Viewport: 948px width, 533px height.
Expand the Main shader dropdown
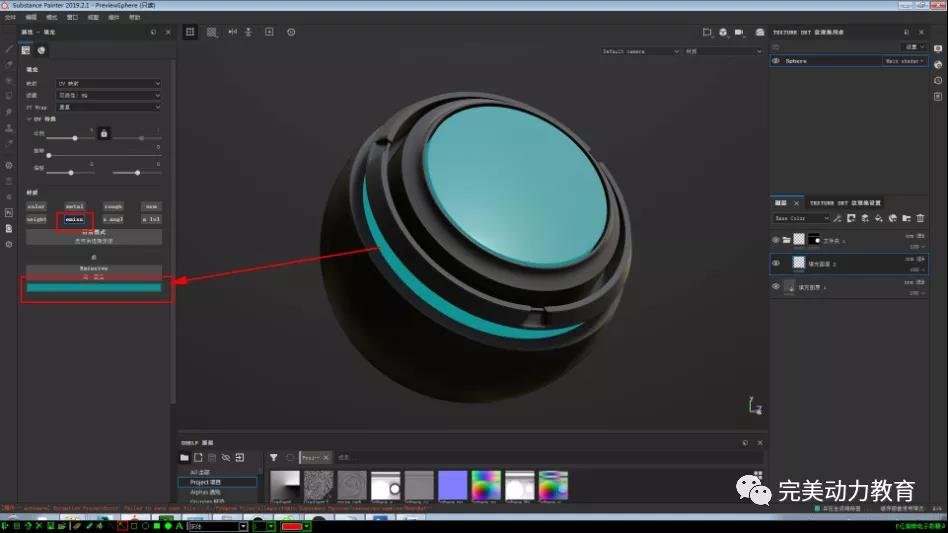[x=905, y=61]
